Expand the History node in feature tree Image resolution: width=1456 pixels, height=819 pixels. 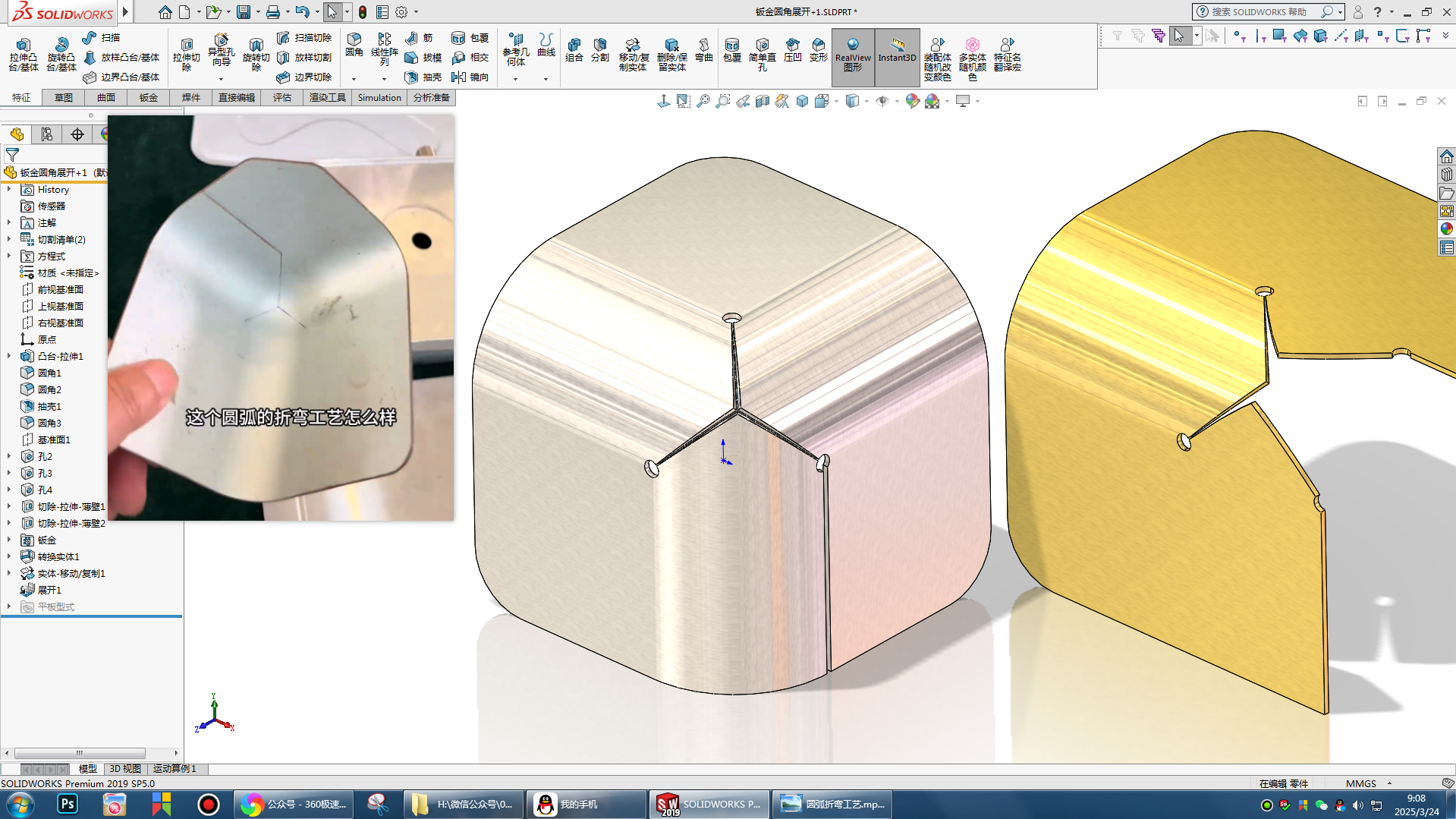coord(9,189)
